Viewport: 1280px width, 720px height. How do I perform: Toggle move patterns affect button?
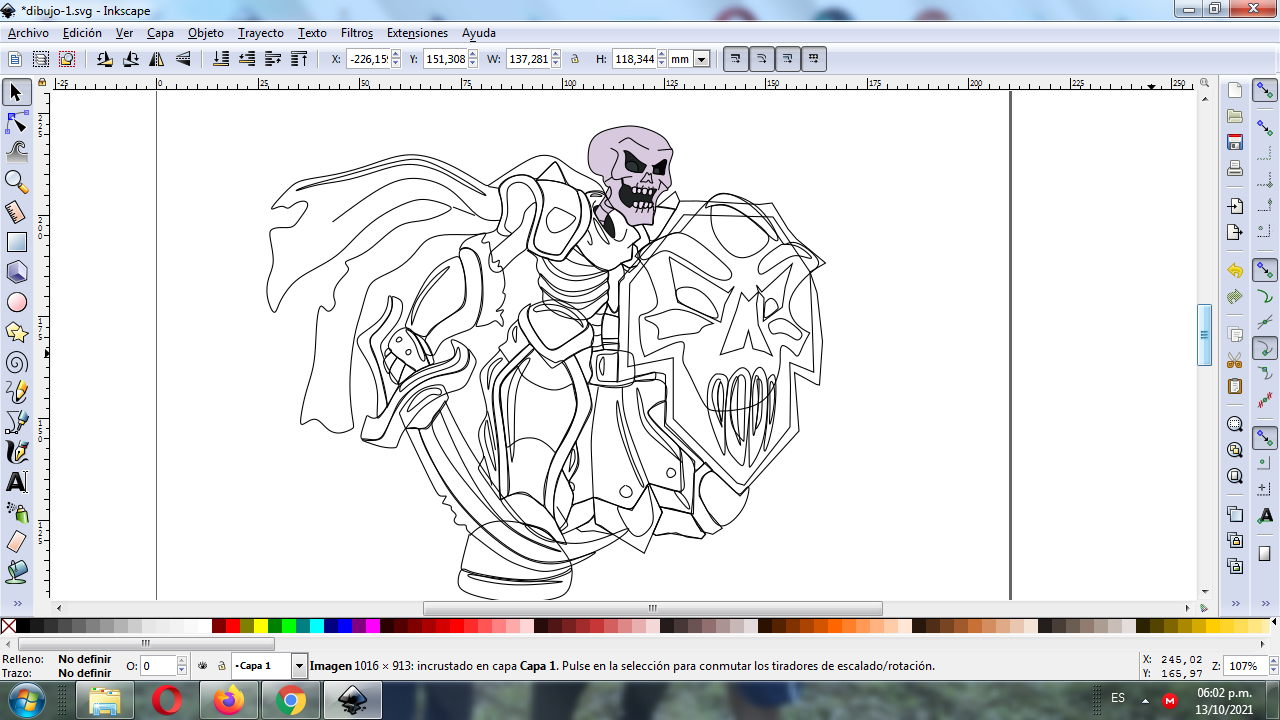(x=814, y=59)
